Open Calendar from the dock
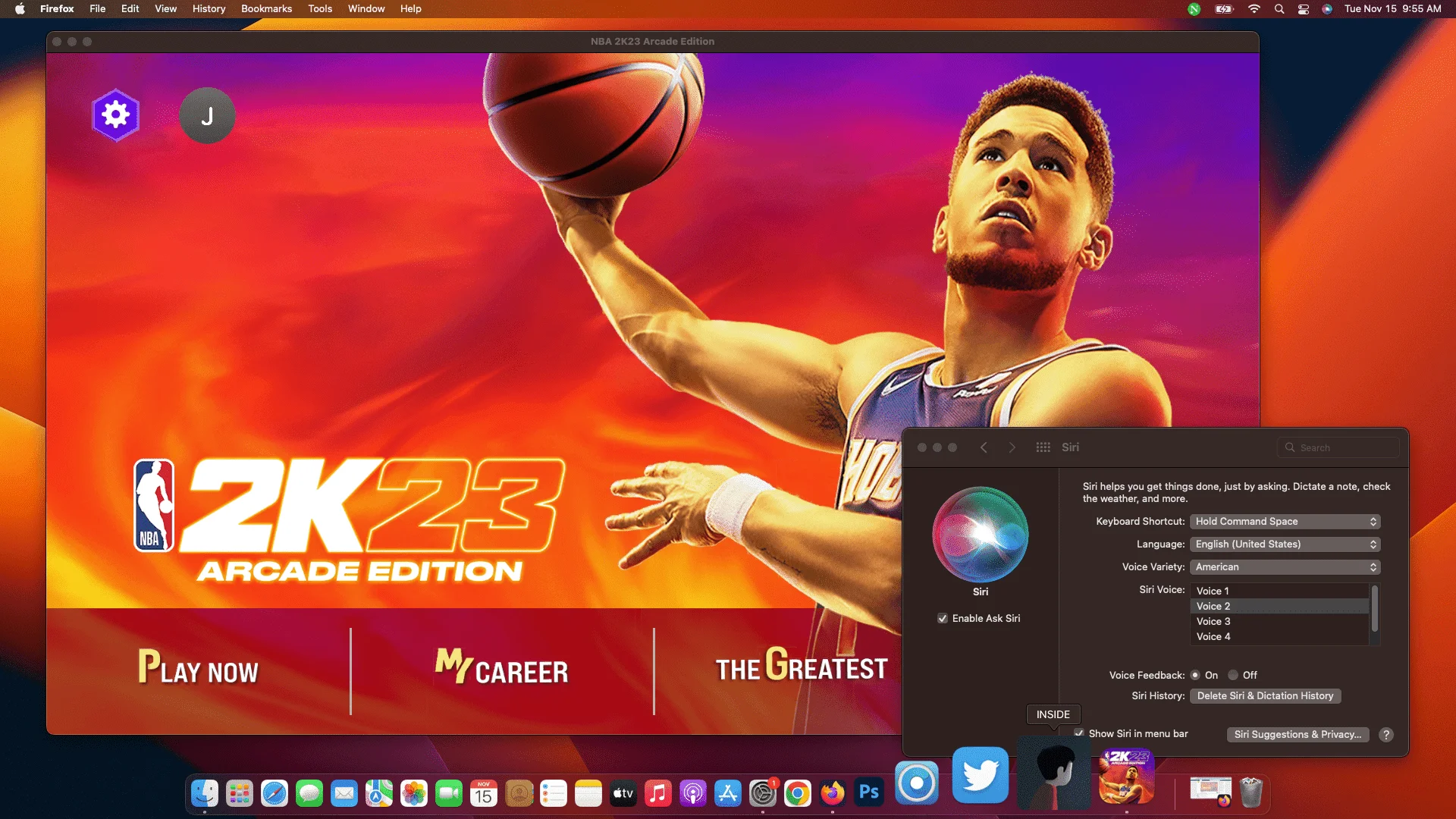 (x=484, y=793)
